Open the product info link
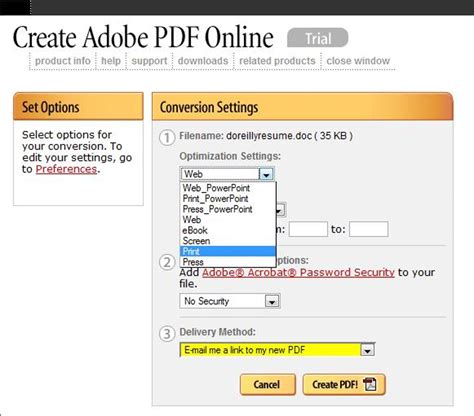Screen dimensions: 474x416 pyautogui.click(x=63, y=61)
